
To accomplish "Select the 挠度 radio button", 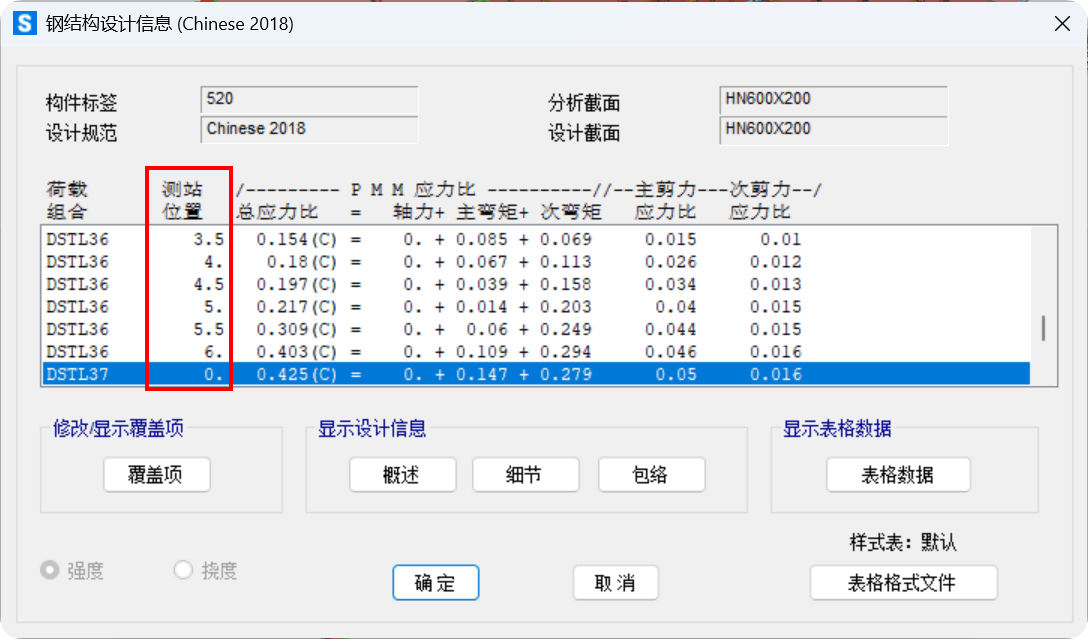I will click(183, 570).
